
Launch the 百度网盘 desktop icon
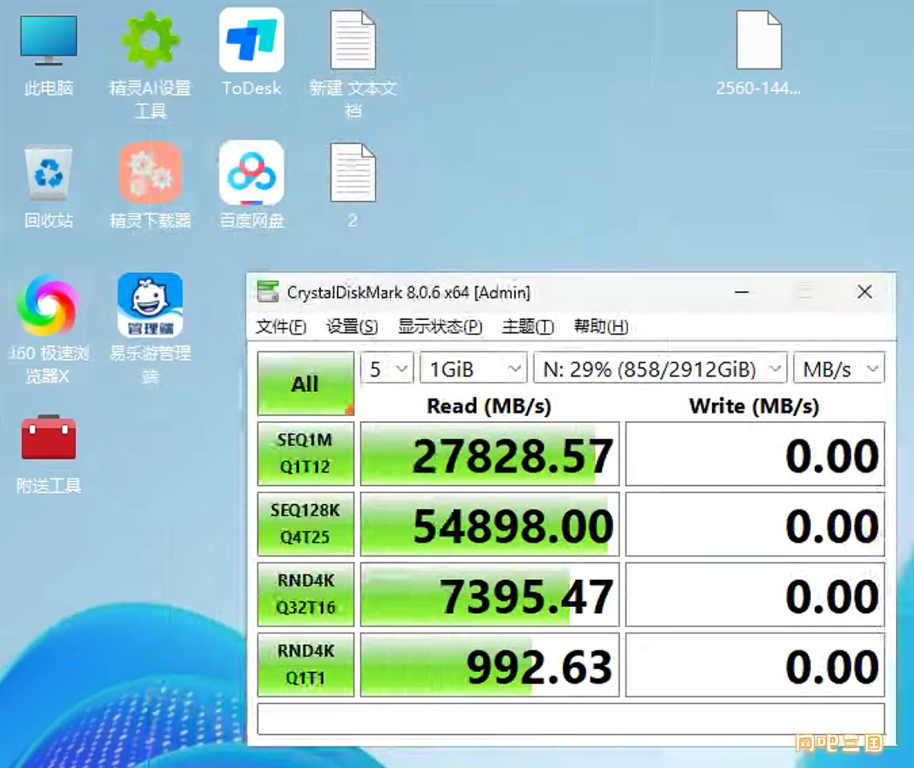click(251, 174)
